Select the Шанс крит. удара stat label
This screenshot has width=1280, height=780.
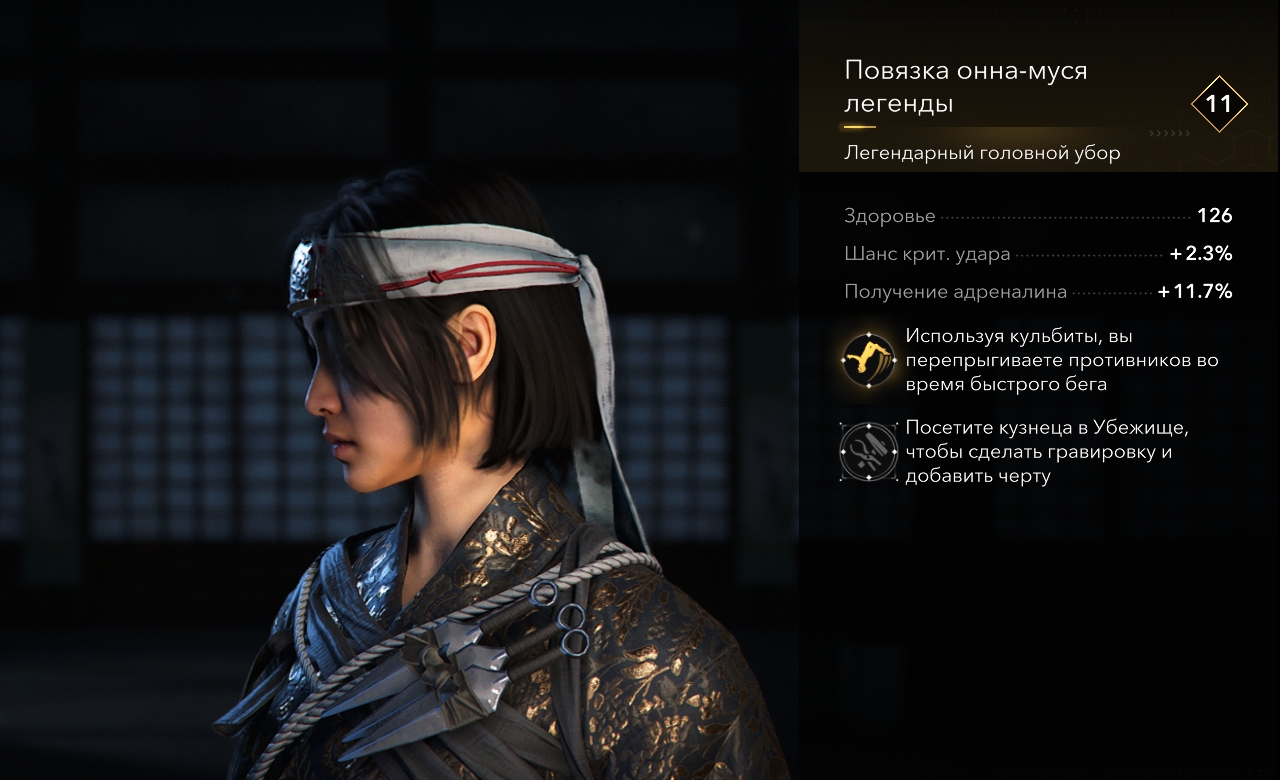point(927,254)
